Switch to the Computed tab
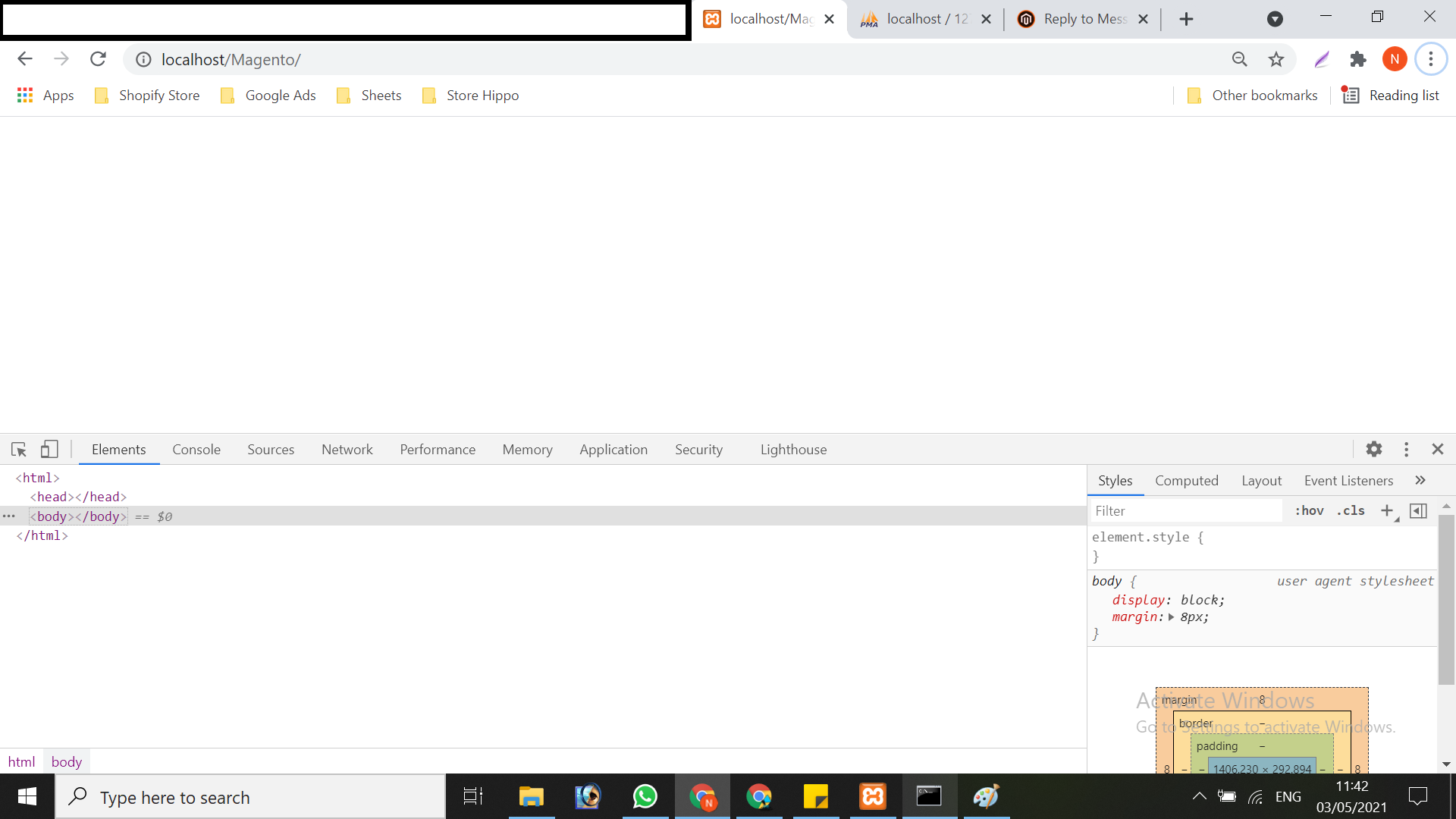The height and width of the screenshot is (819, 1456). coord(1186,480)
